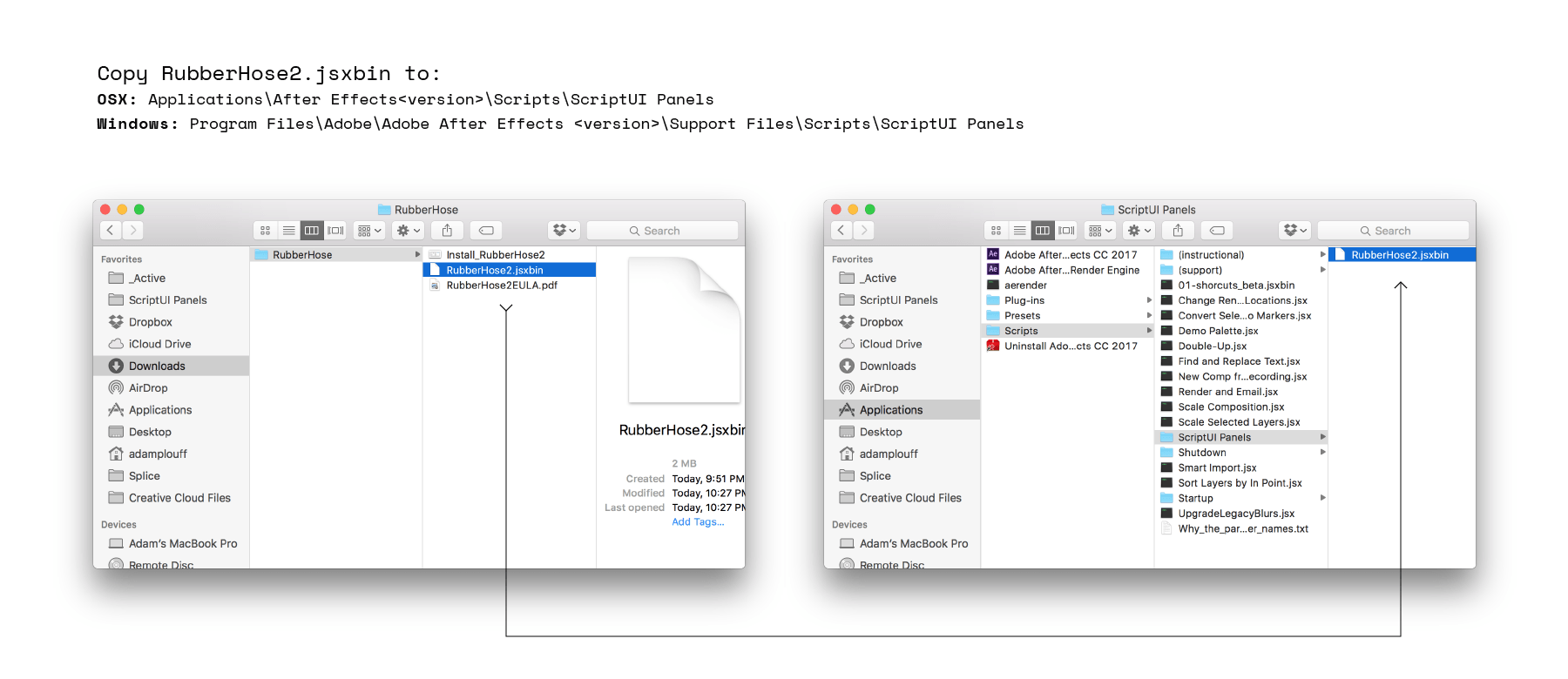The image size is (1568, 679).
Task: Open the Presets folder
Action: [1068, 316]
